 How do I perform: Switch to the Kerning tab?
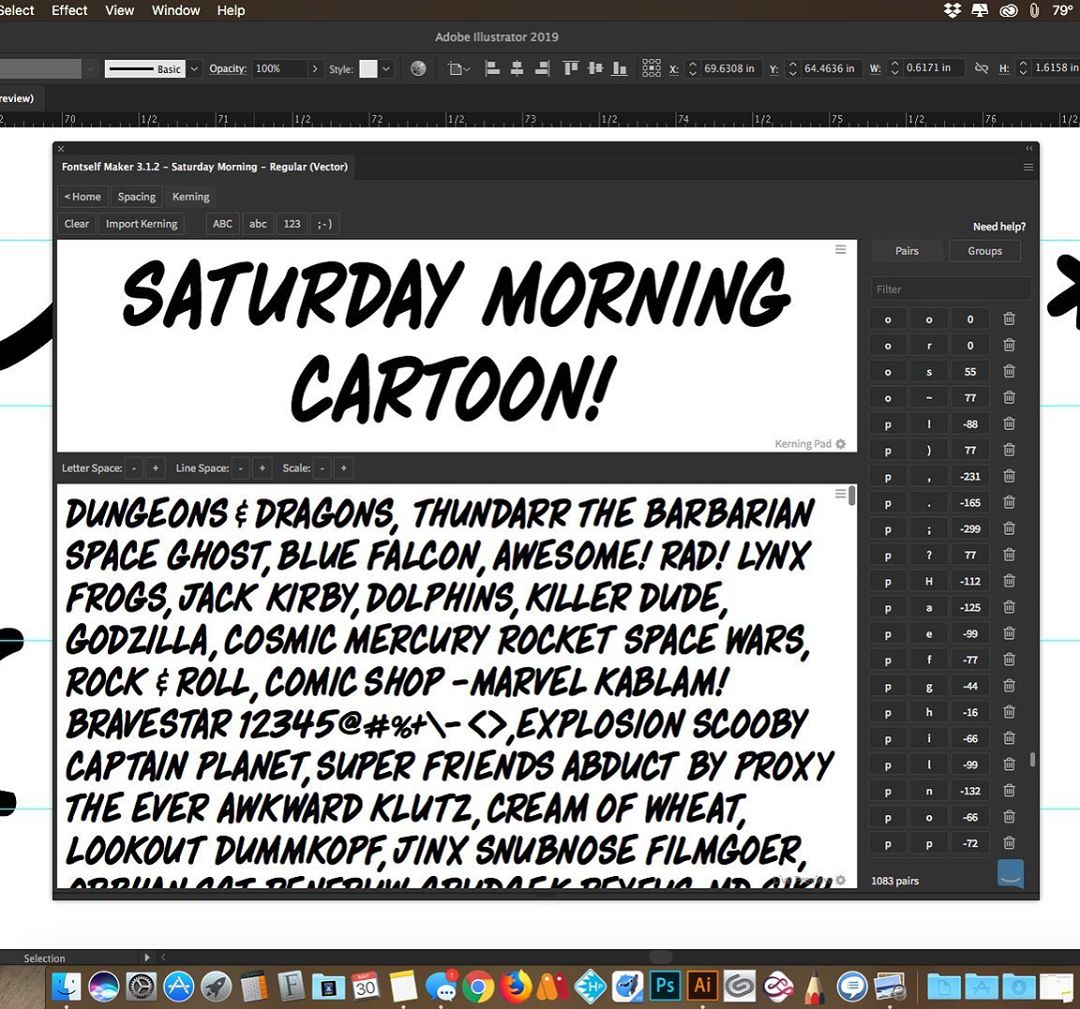click(191, 196)
